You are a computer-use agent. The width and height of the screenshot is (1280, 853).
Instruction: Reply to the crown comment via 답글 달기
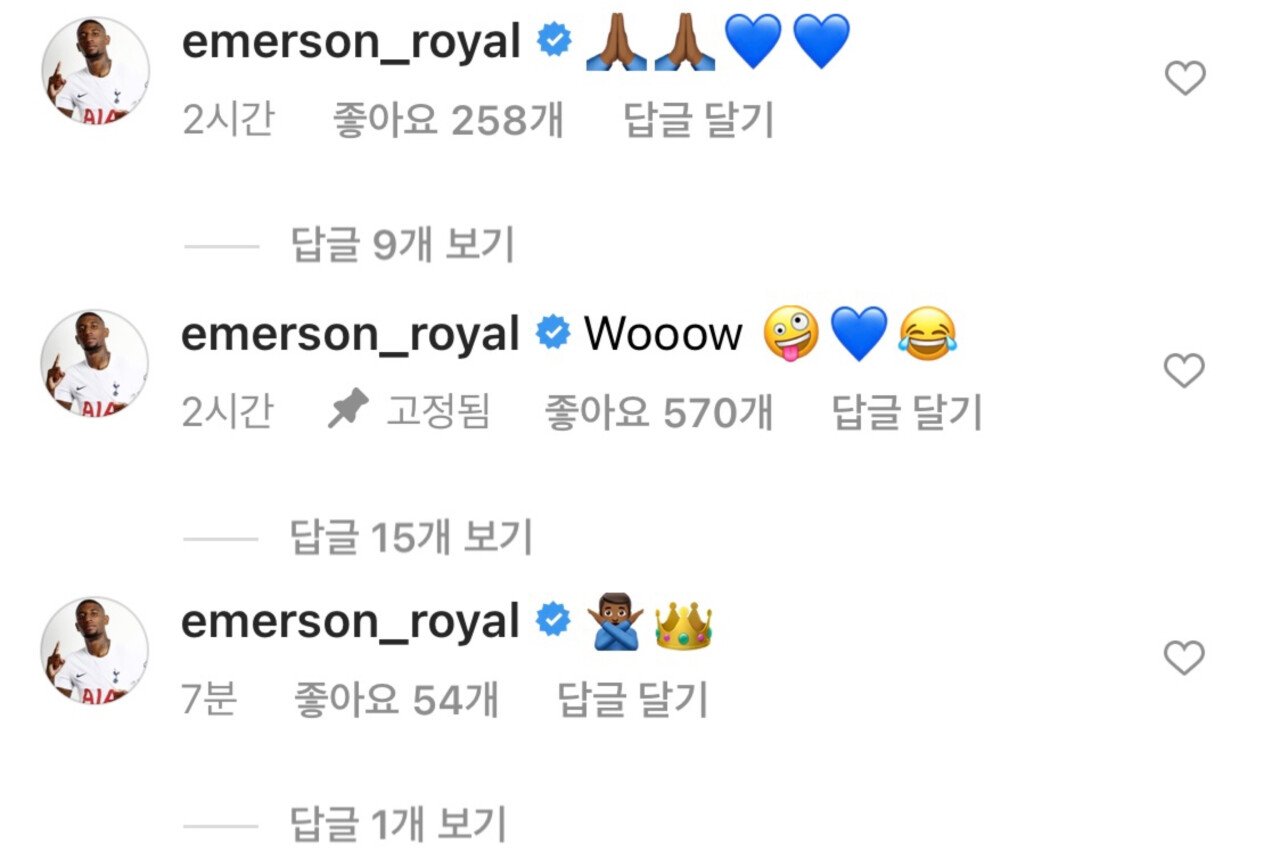pos(632,699)
